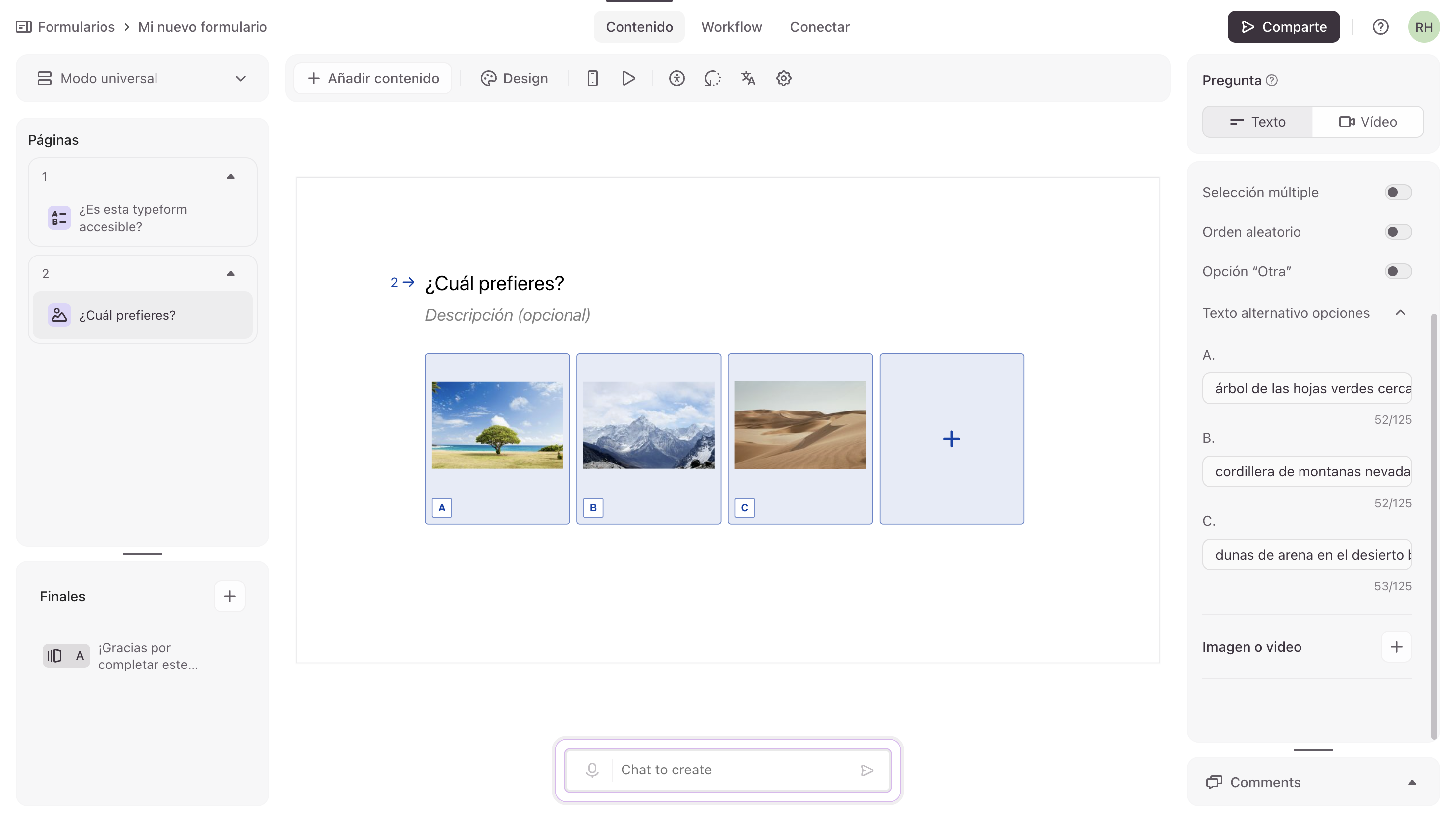The width and height of the screenshot is (1456, 822).
Task: Click the help question mark icon
Action: pyautogui.click(x=1380, y=27)
